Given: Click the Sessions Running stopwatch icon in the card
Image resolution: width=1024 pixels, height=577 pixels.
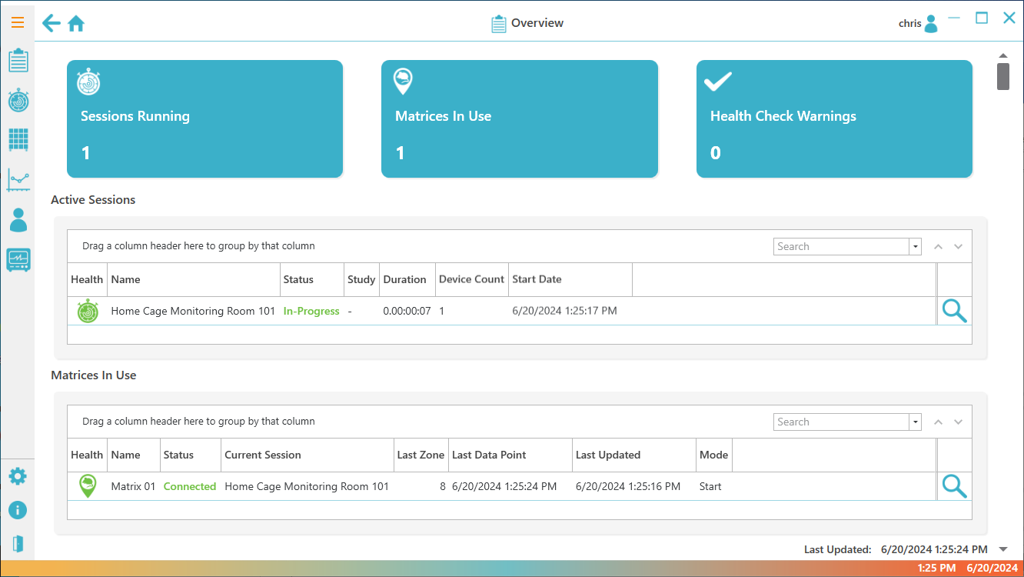Looking at the screenshot, I should [88, 82].
